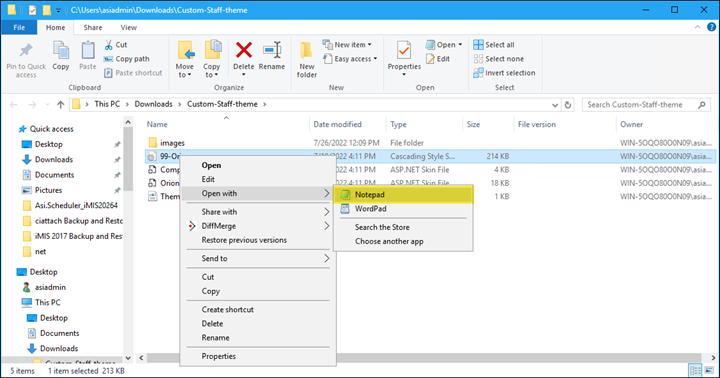Select iMIS 2017 Backup folder in navigation pane
The width and height of the screenshot is (720, 378).
coord(78,236)
